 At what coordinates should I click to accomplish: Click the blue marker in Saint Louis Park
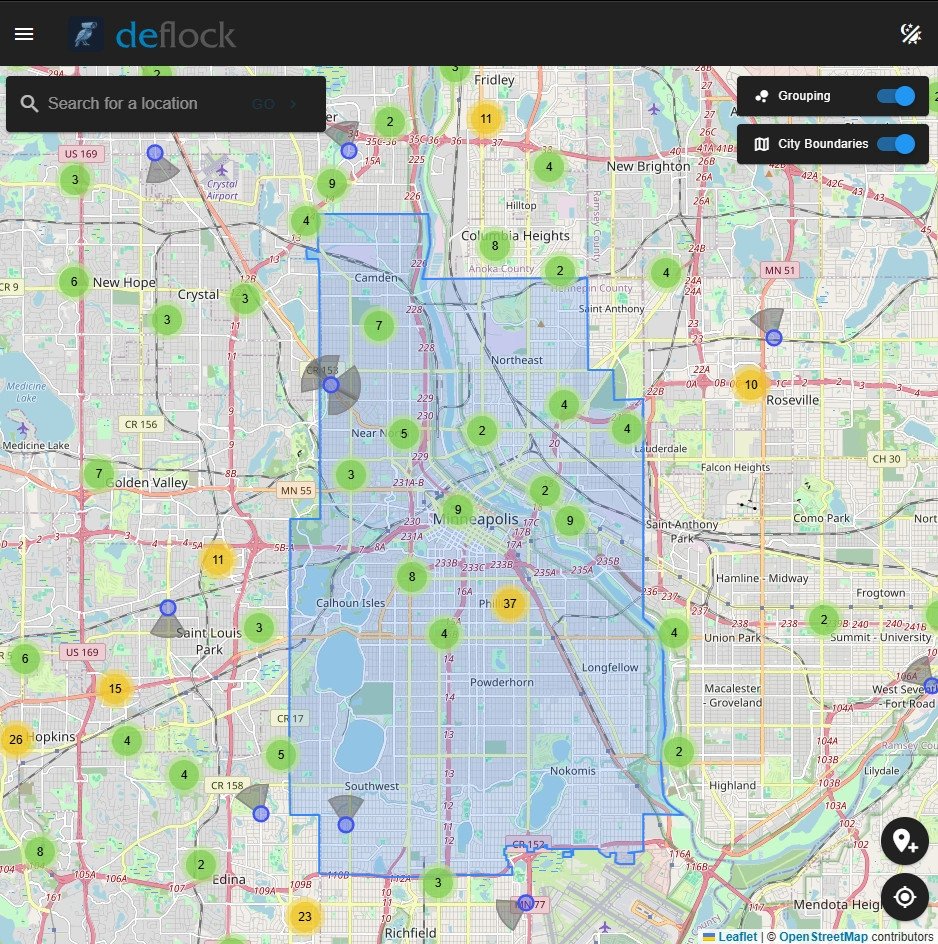pos(167,607)
